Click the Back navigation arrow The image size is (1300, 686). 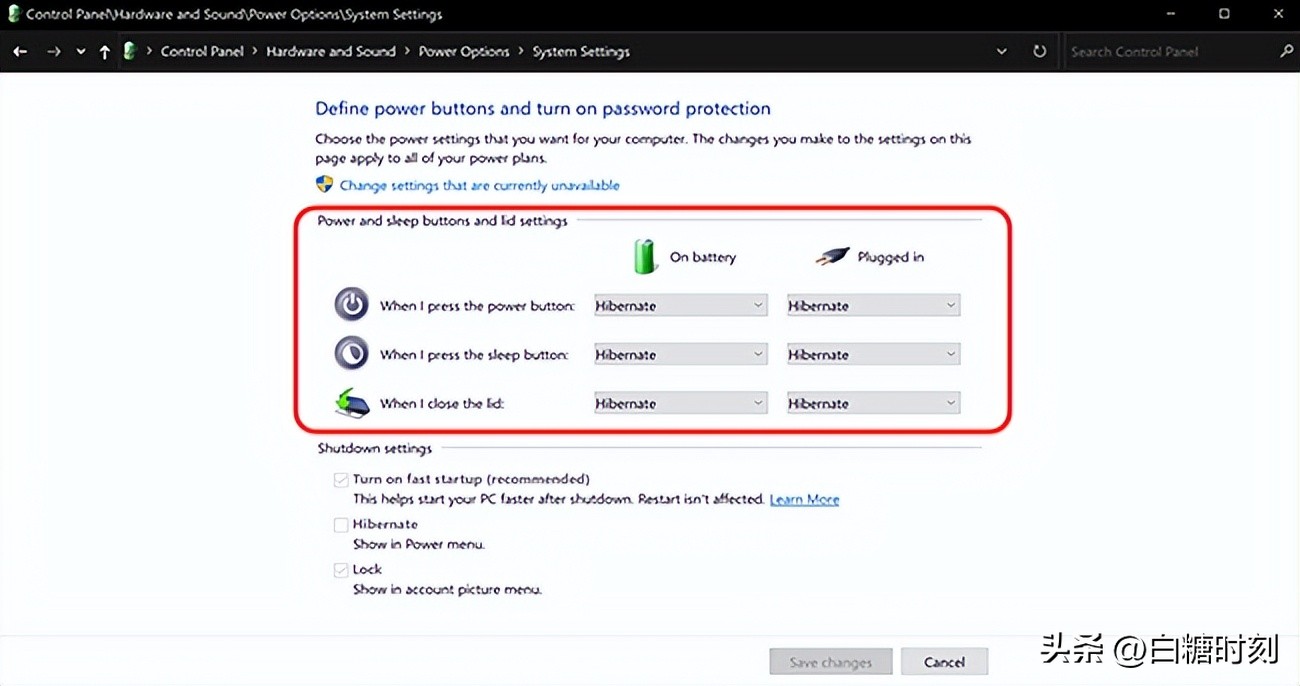coord(20,52)
